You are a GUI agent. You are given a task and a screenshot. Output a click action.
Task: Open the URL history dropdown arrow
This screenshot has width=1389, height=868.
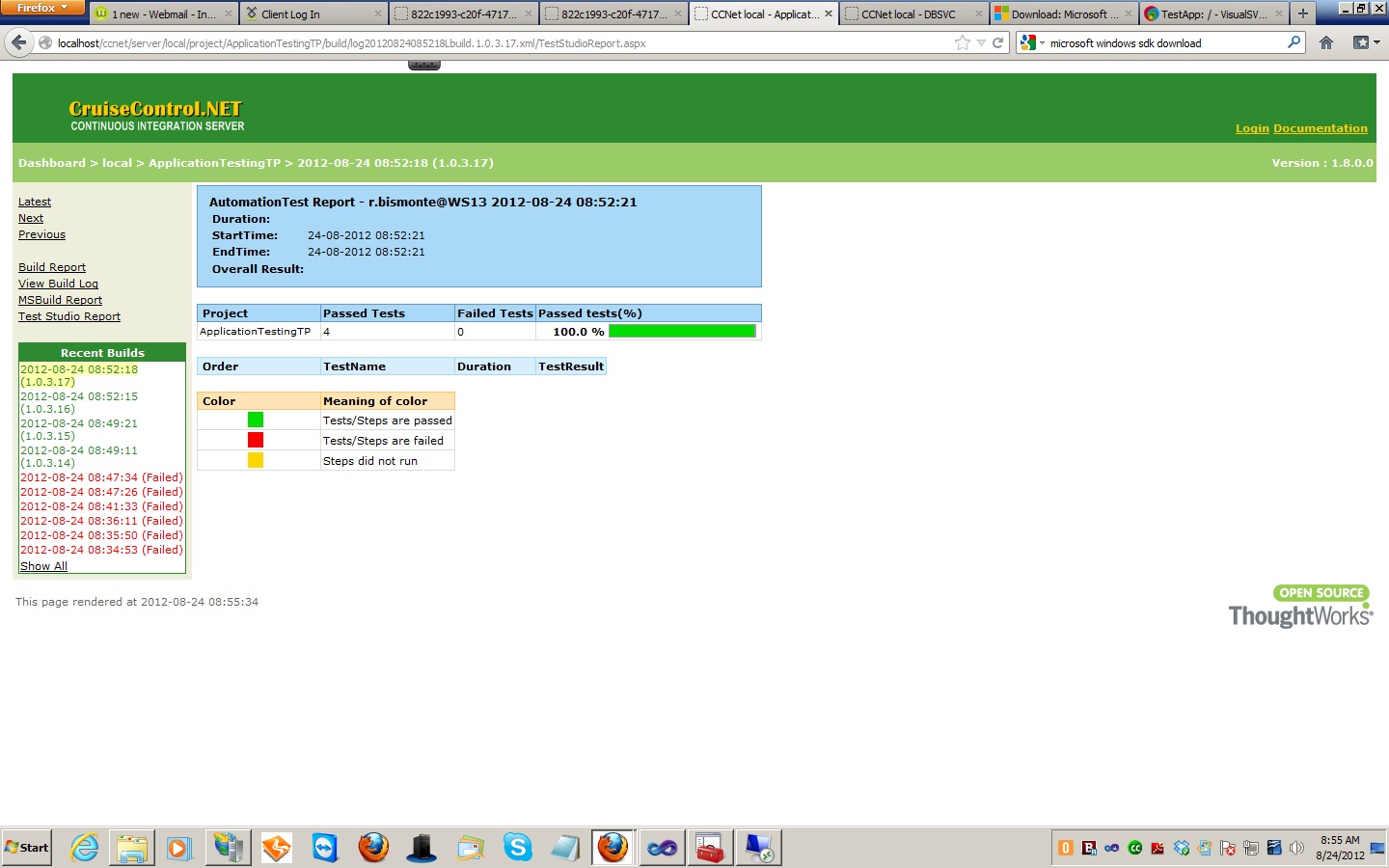981,42
